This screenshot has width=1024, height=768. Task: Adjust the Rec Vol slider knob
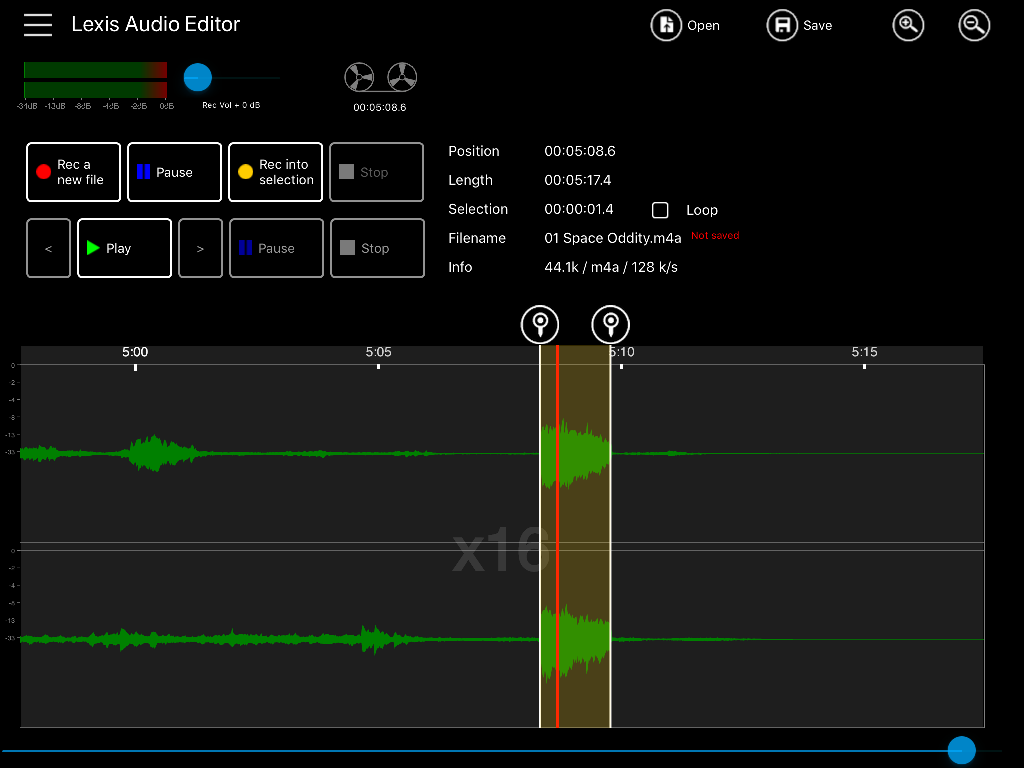(197, 77)
